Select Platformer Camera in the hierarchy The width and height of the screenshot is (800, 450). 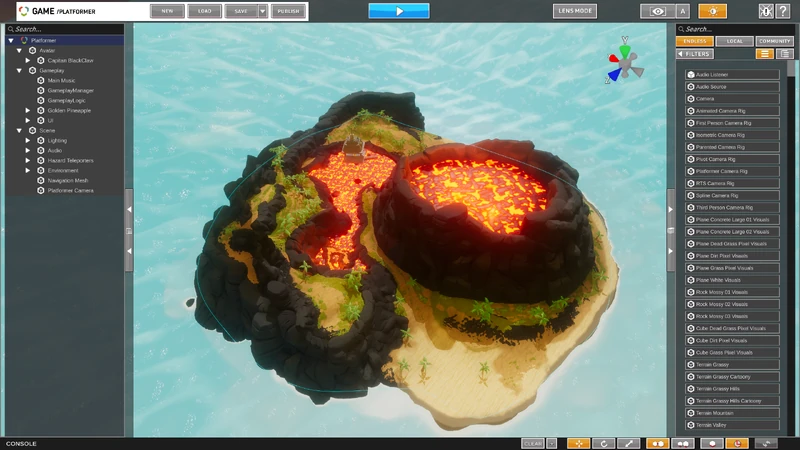(70, 190)
